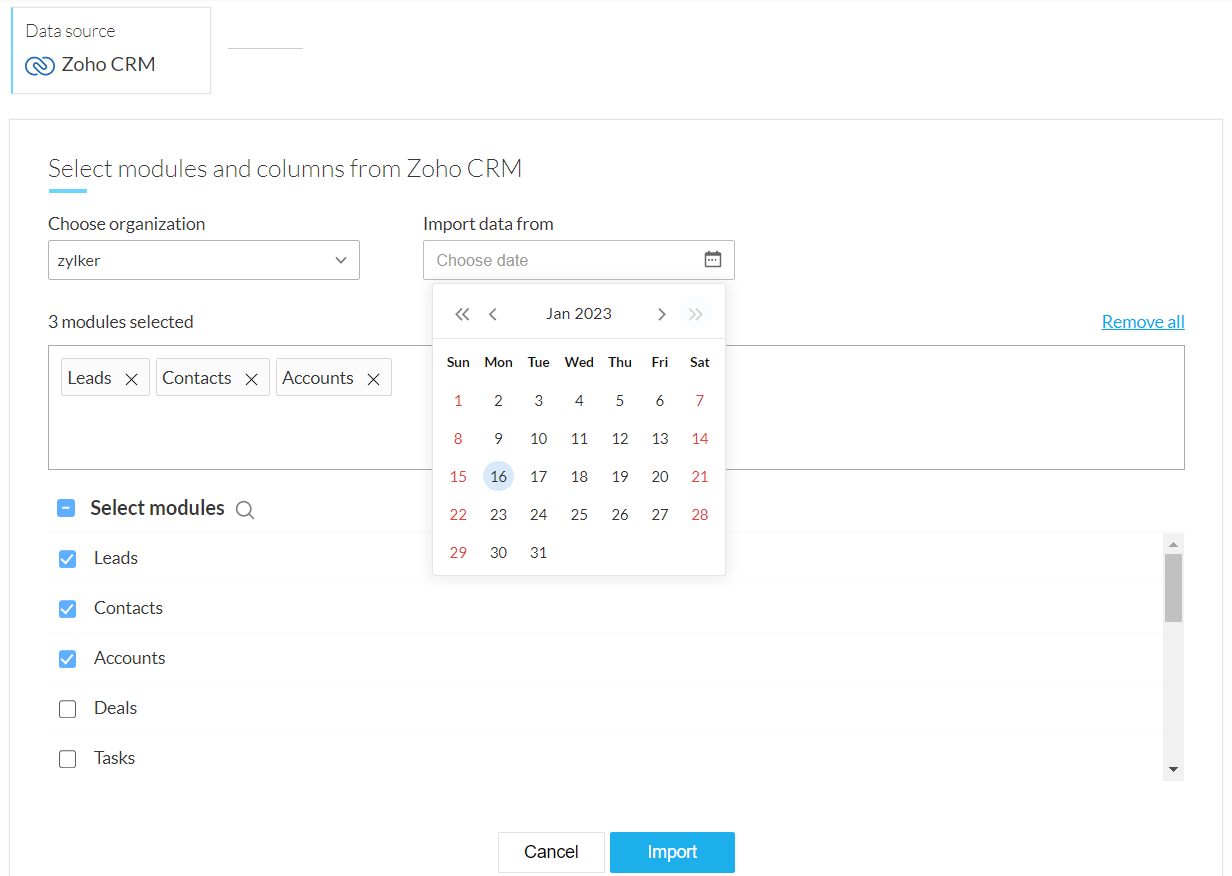
Task: Click the Remove all link
Action: click(x=1143, y=322)
